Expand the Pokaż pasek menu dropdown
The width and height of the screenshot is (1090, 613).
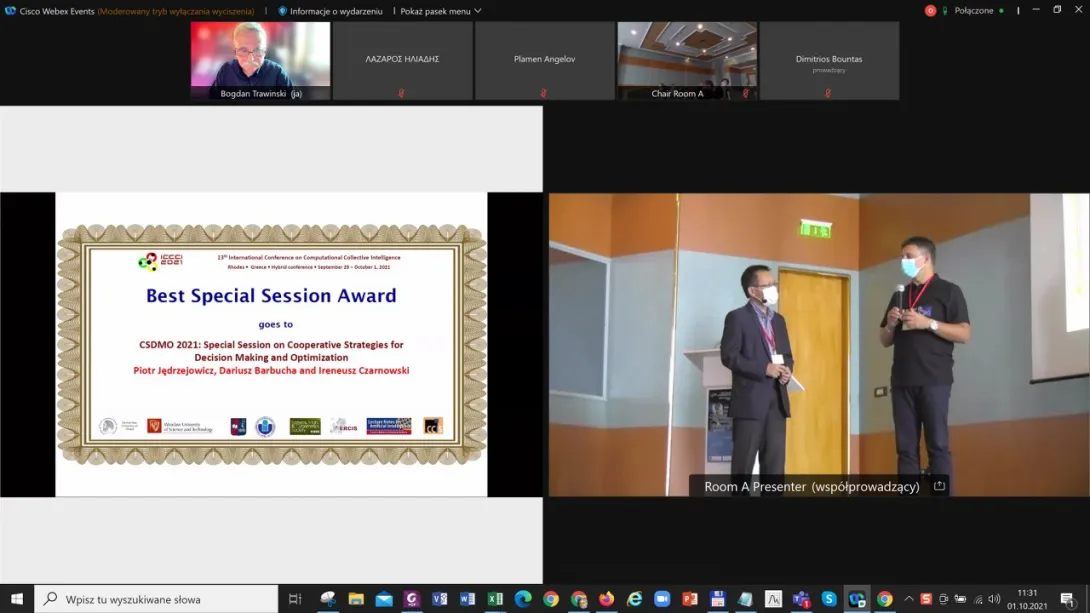[x=440, y=11]
